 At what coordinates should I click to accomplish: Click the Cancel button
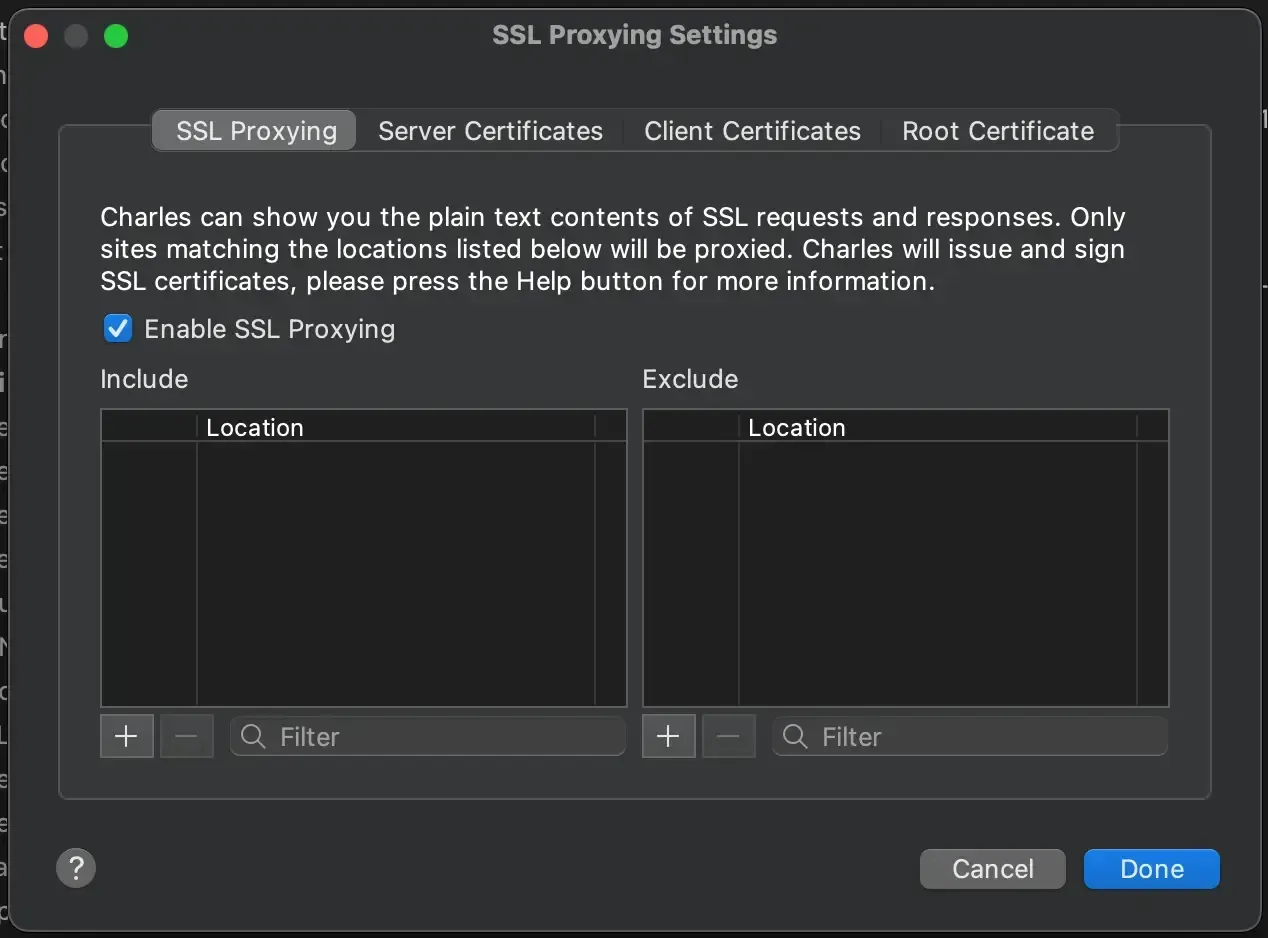[992, 869]
